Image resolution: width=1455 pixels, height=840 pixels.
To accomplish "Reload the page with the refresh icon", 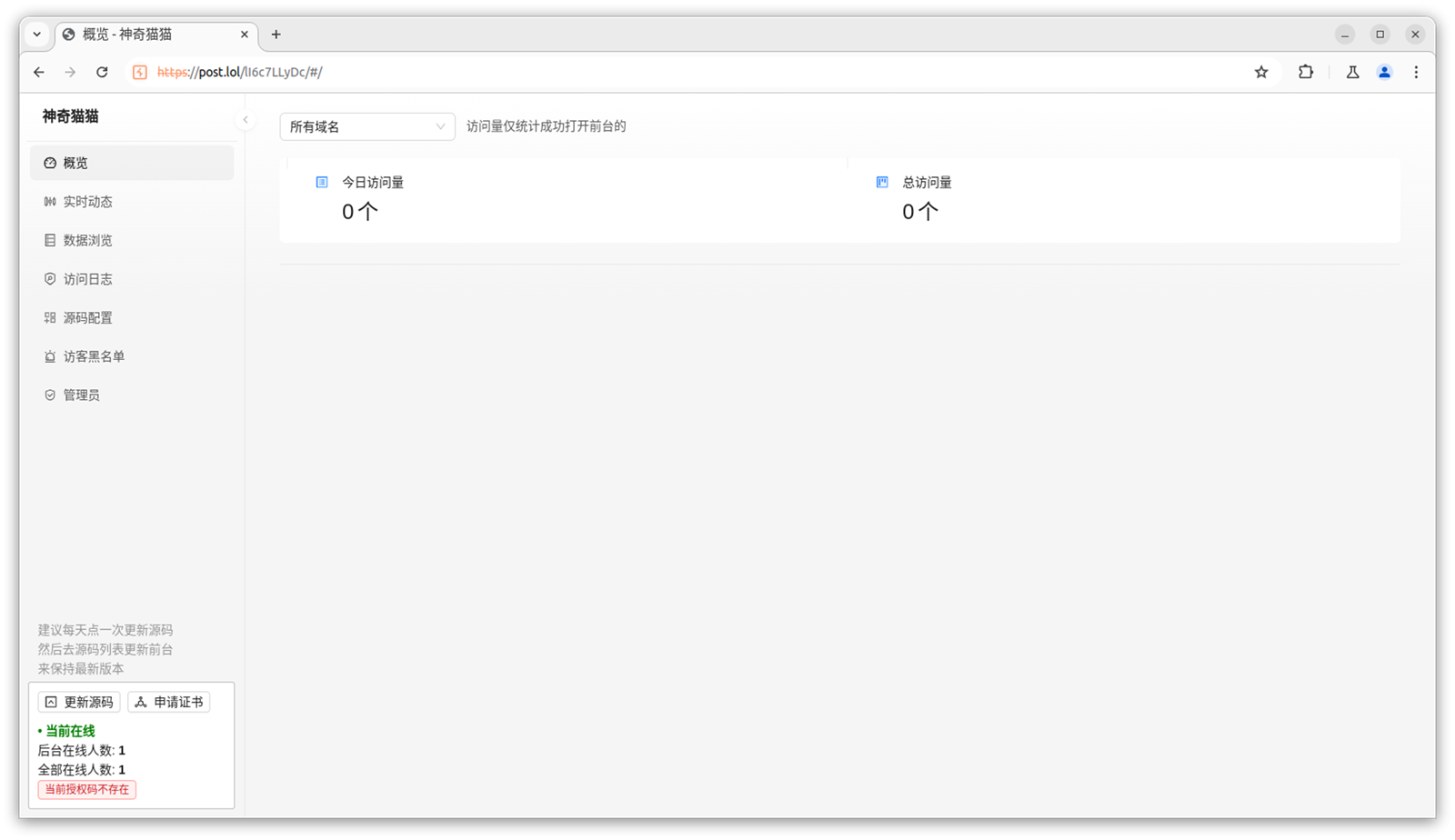I will [102, 72].
